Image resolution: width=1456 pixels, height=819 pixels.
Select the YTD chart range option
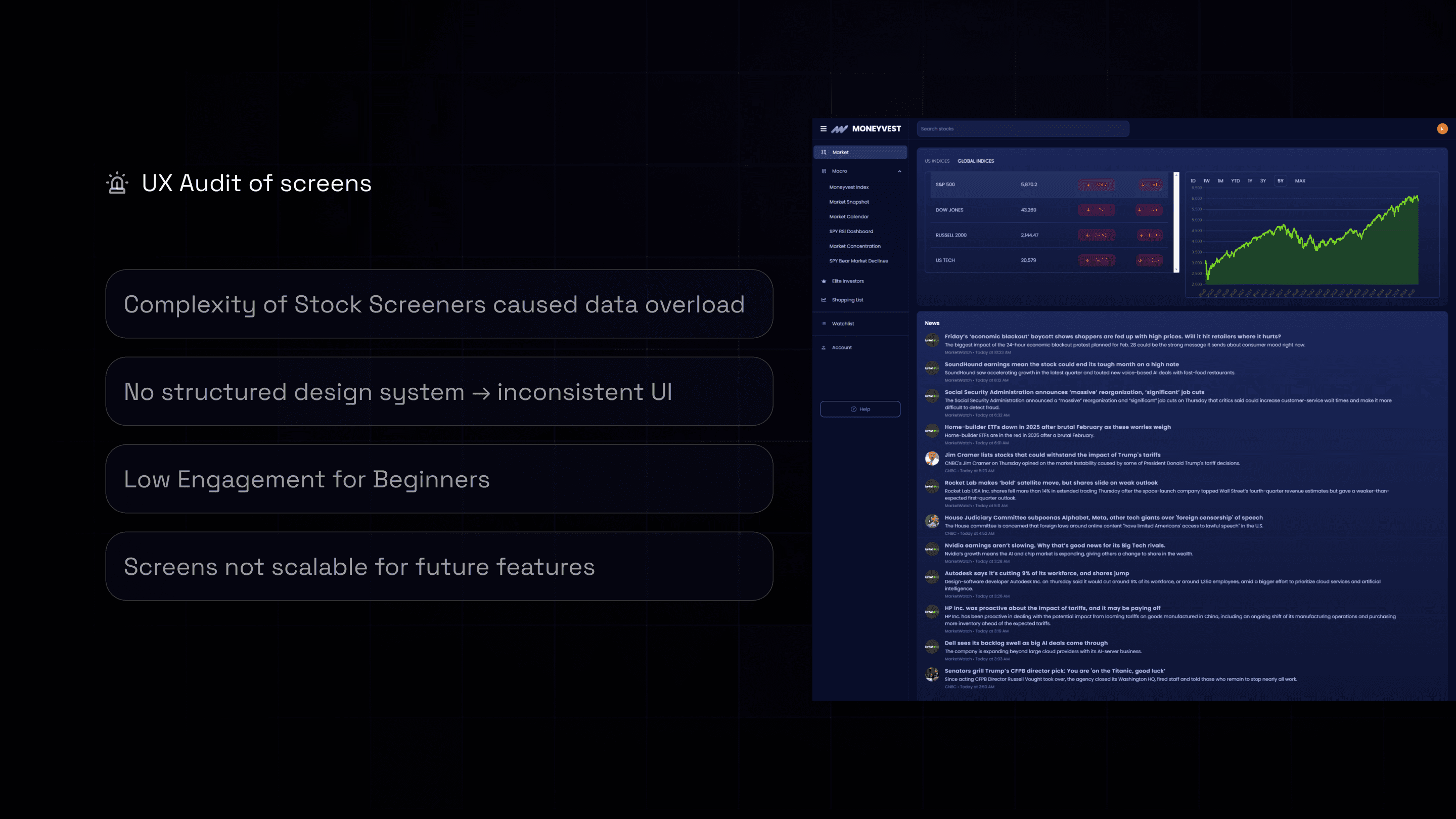[1235, 181]
